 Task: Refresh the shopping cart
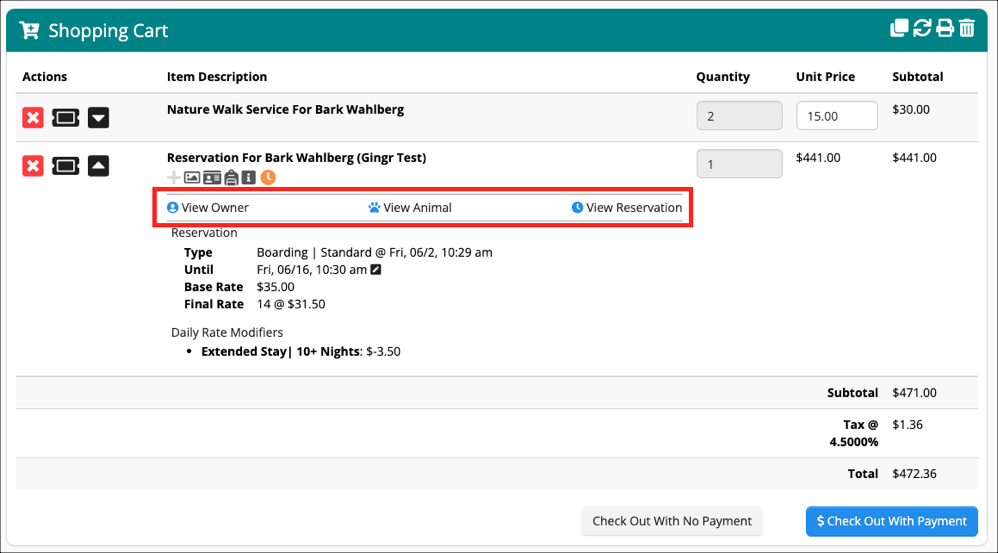point(922,28)
